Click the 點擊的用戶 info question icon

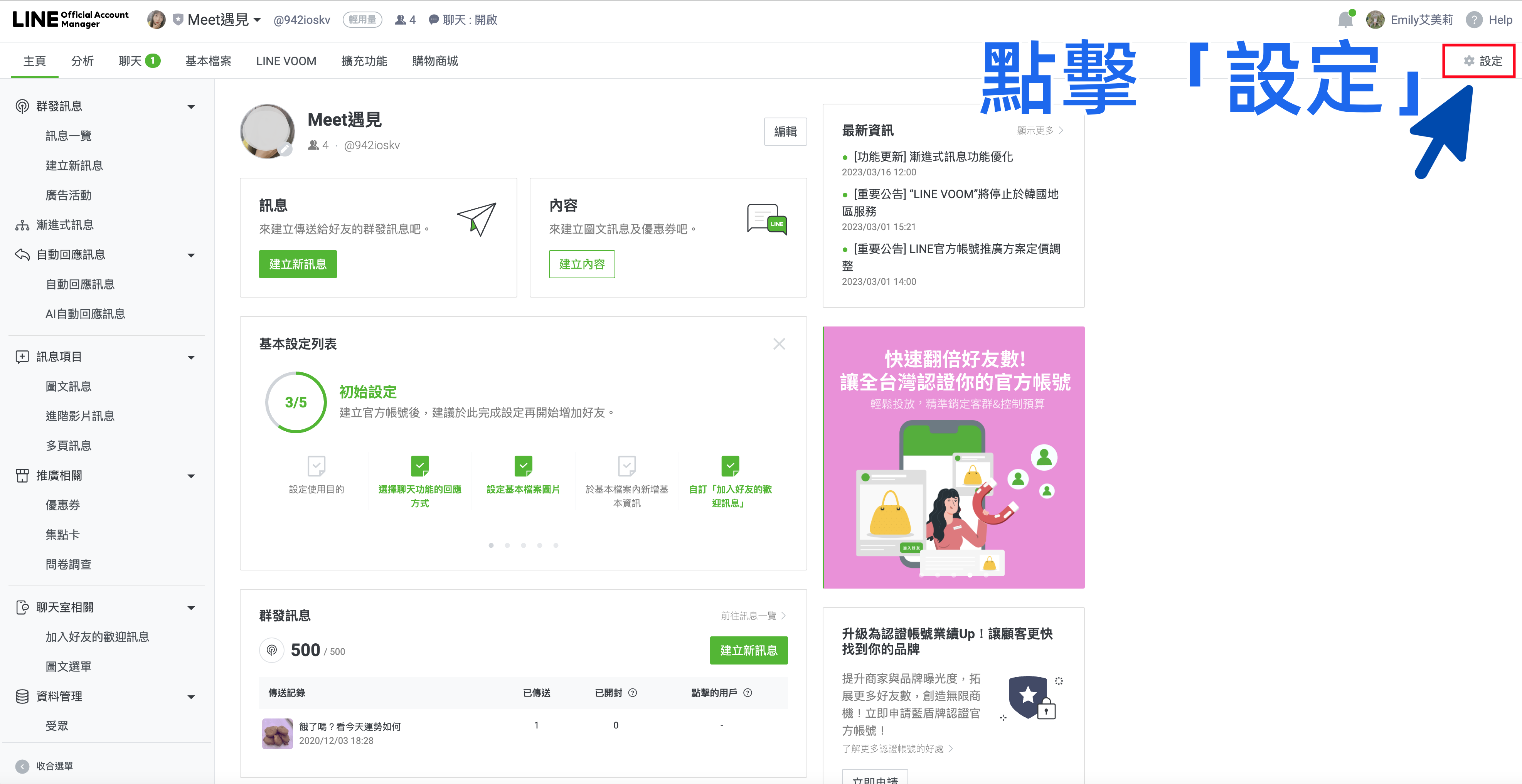click(748, 693)
